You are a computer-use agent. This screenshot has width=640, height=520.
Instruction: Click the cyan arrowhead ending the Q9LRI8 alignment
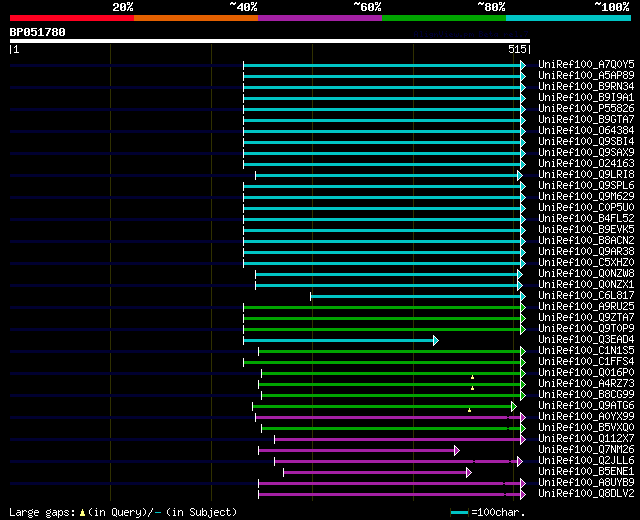[520, 176]
